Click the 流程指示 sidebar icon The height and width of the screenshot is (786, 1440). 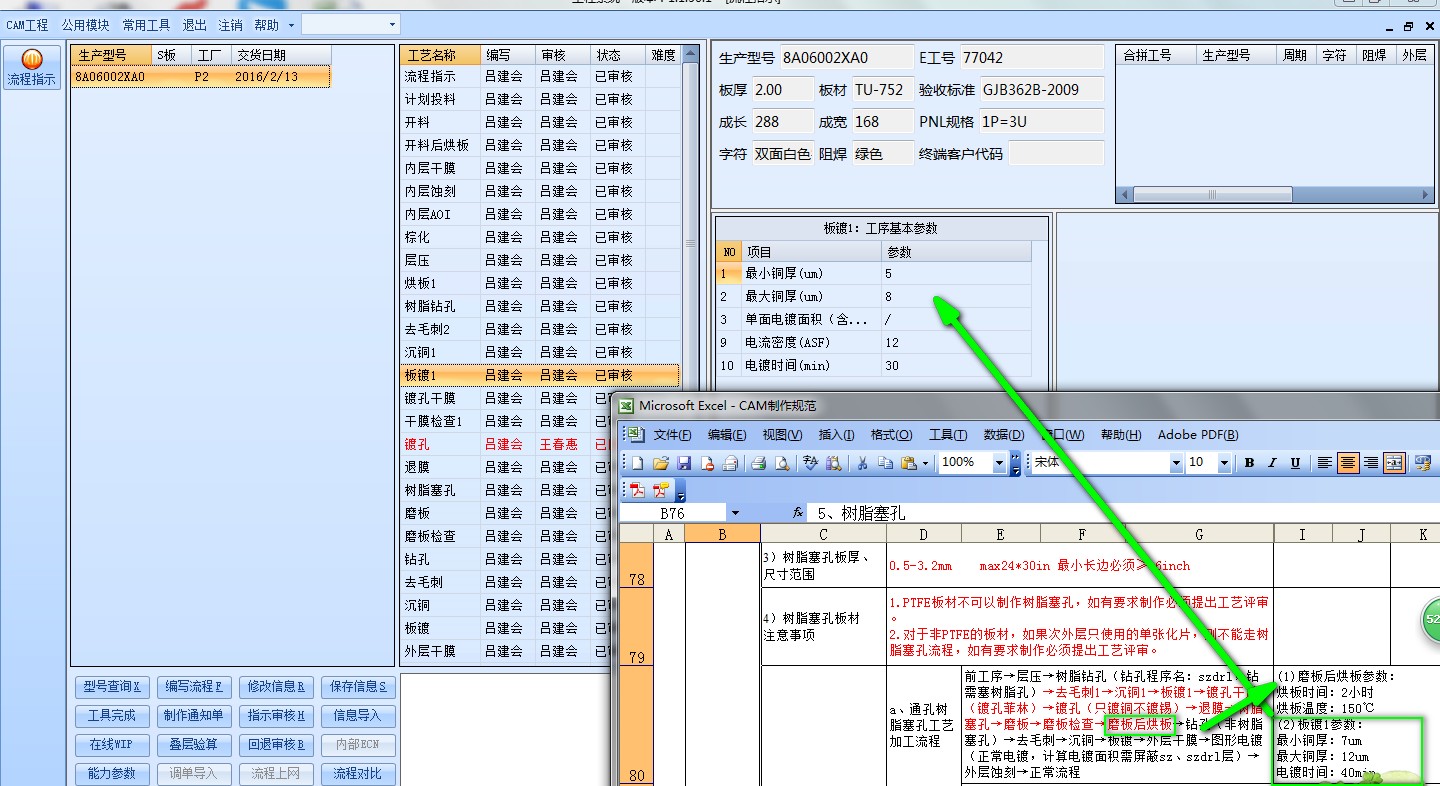pyautogui.click(x=31, y=67)
